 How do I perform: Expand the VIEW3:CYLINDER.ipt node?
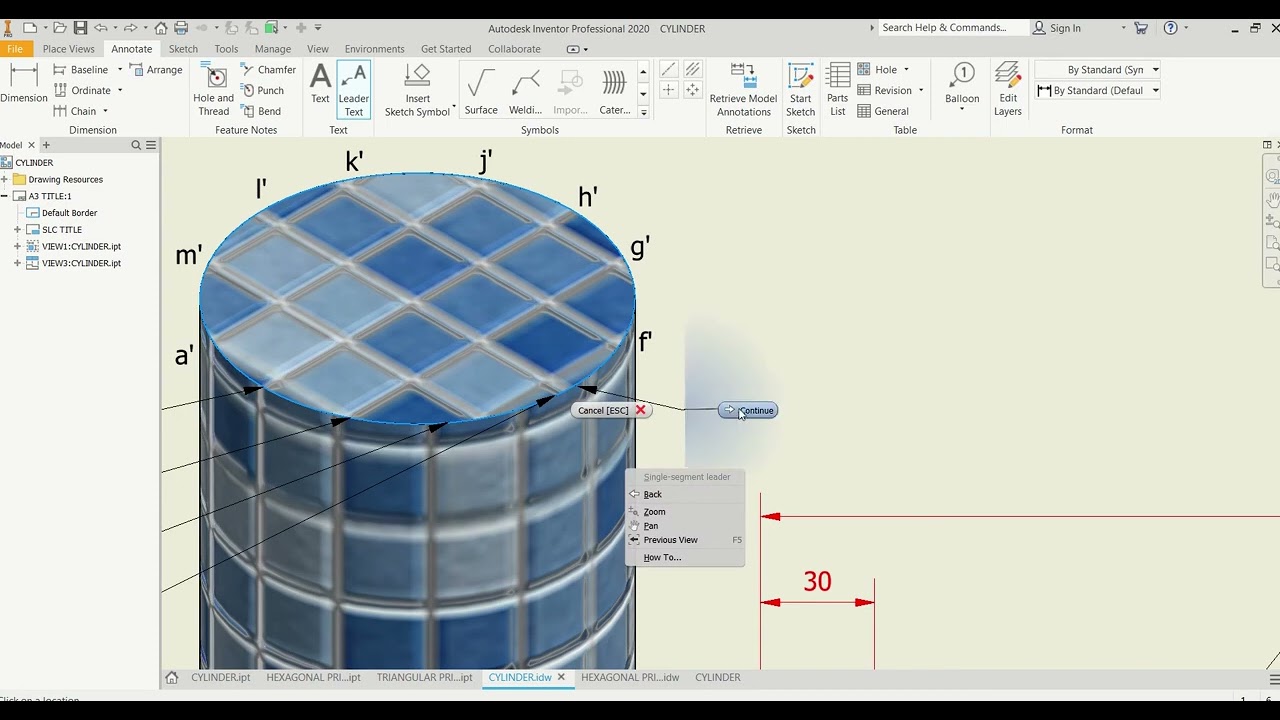17,263
